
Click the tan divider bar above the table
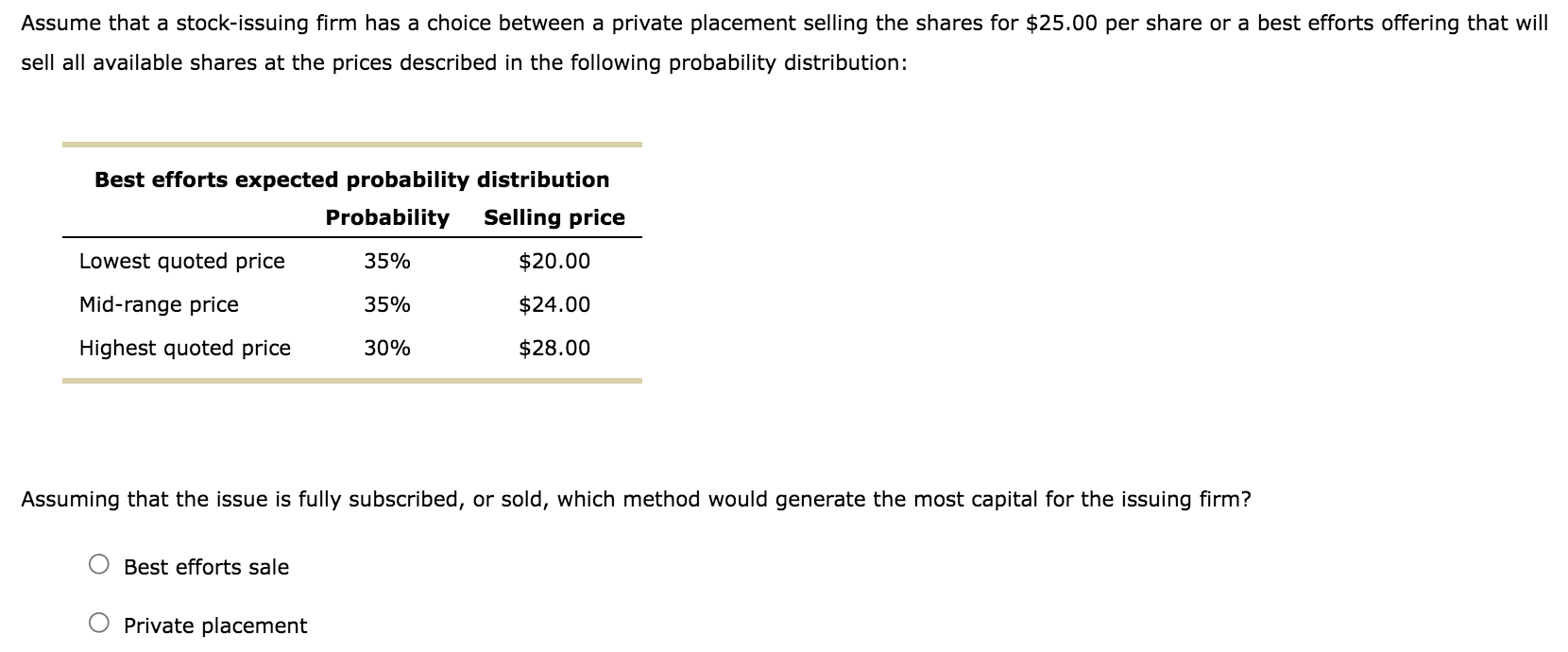click(353, 144)
